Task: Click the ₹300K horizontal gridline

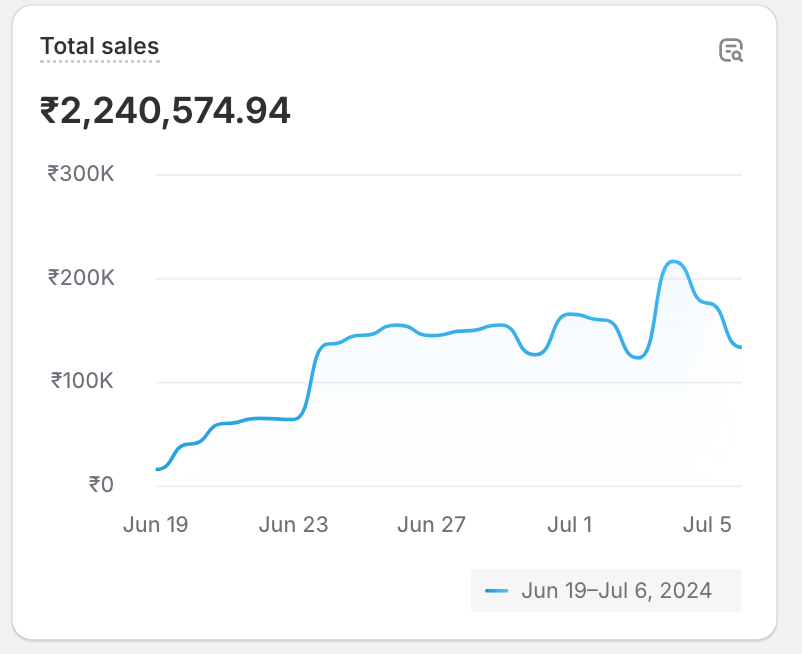Action: click(450, 175)
